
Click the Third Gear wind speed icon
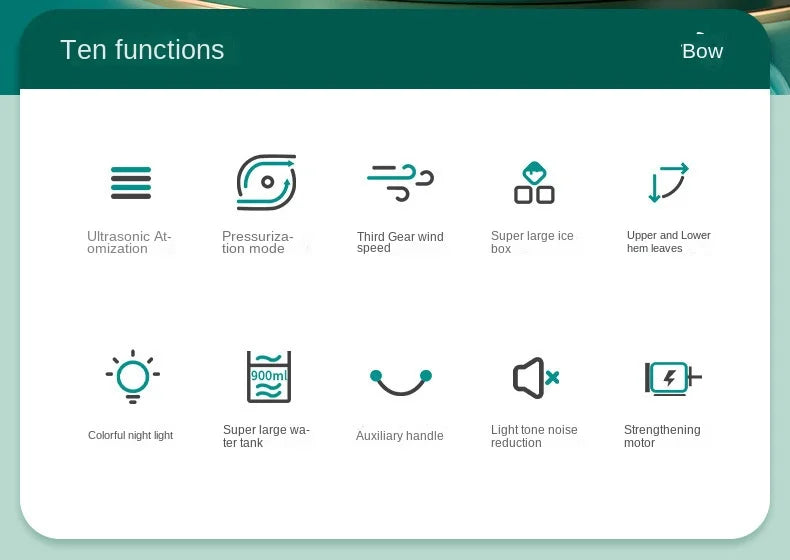pos(399,182)
